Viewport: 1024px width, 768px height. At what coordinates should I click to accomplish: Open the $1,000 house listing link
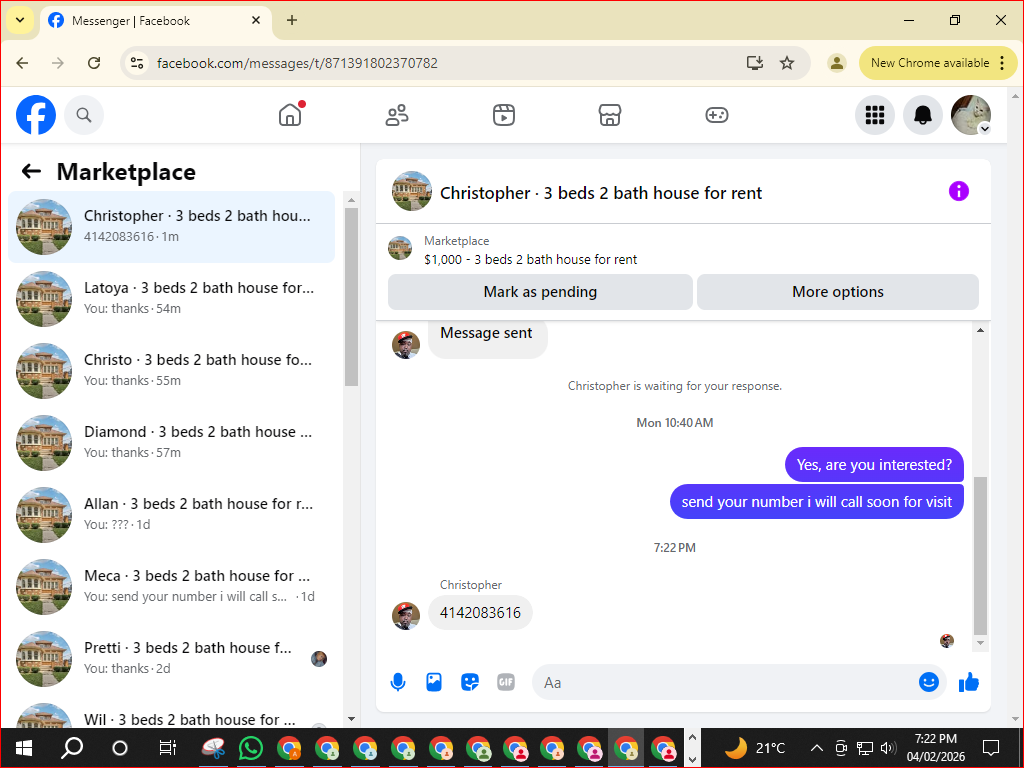pyautogui.click(x=530, y=259)
